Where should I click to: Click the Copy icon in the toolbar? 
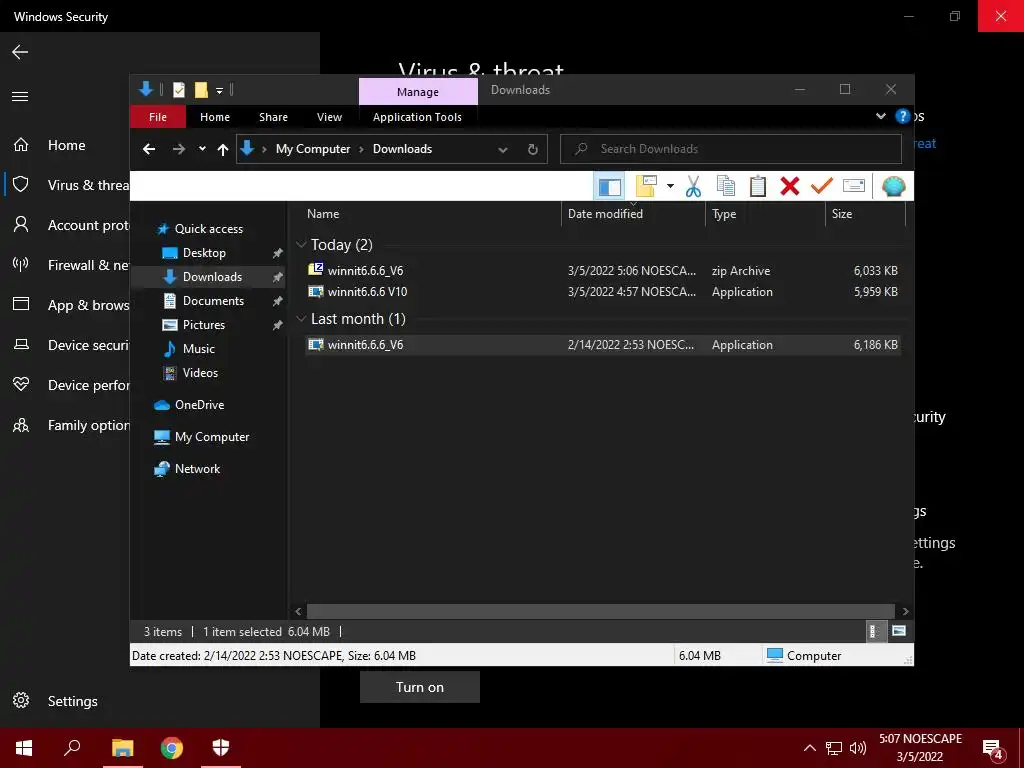726,186
